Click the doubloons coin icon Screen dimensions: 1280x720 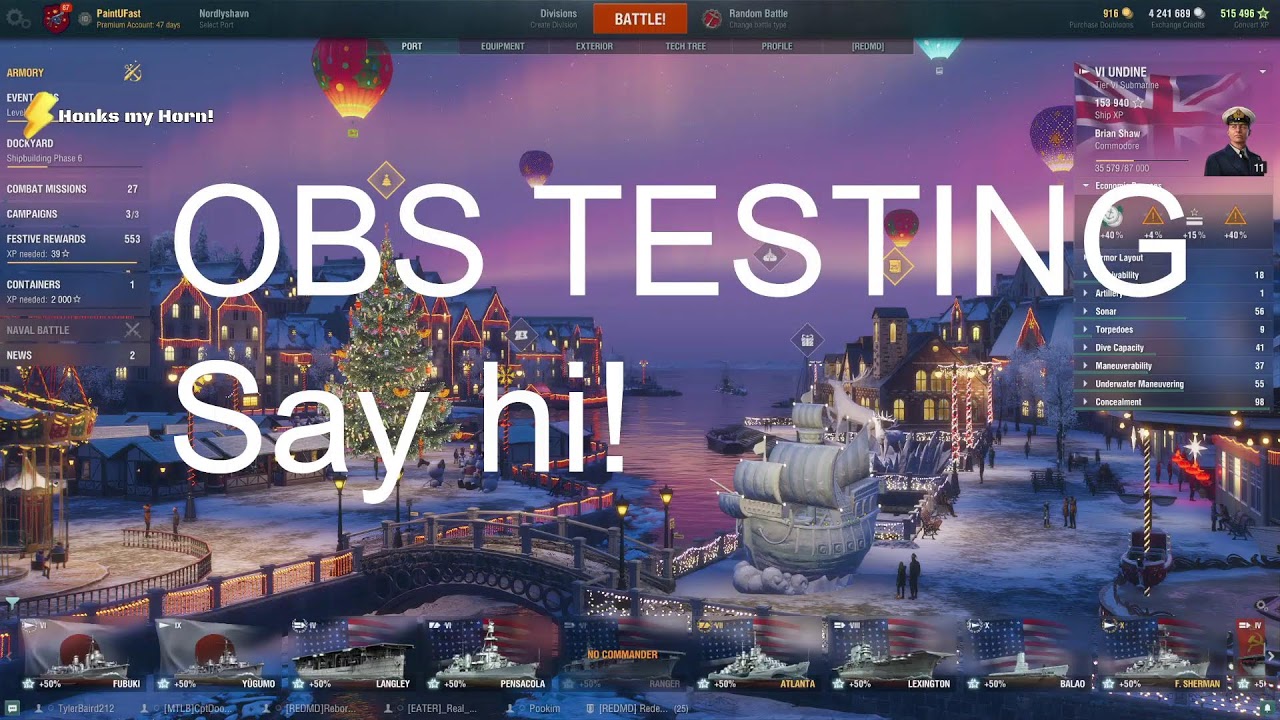coord(1126,14)
